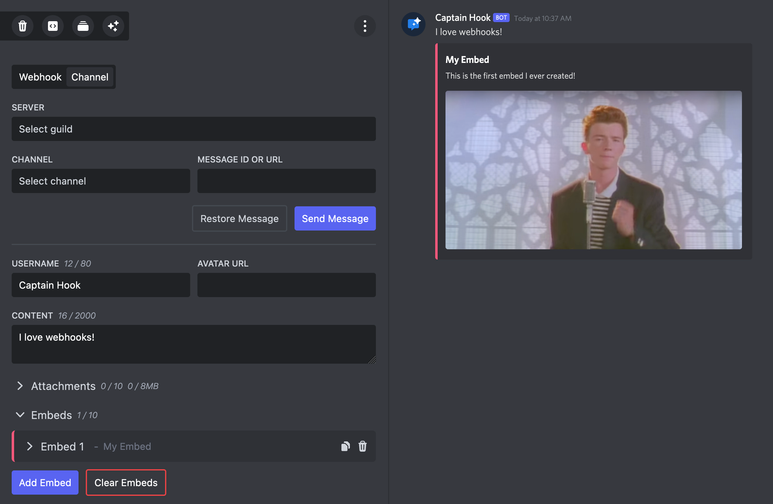
Task: Open the three-dot overflow menu
Action: 365,26
